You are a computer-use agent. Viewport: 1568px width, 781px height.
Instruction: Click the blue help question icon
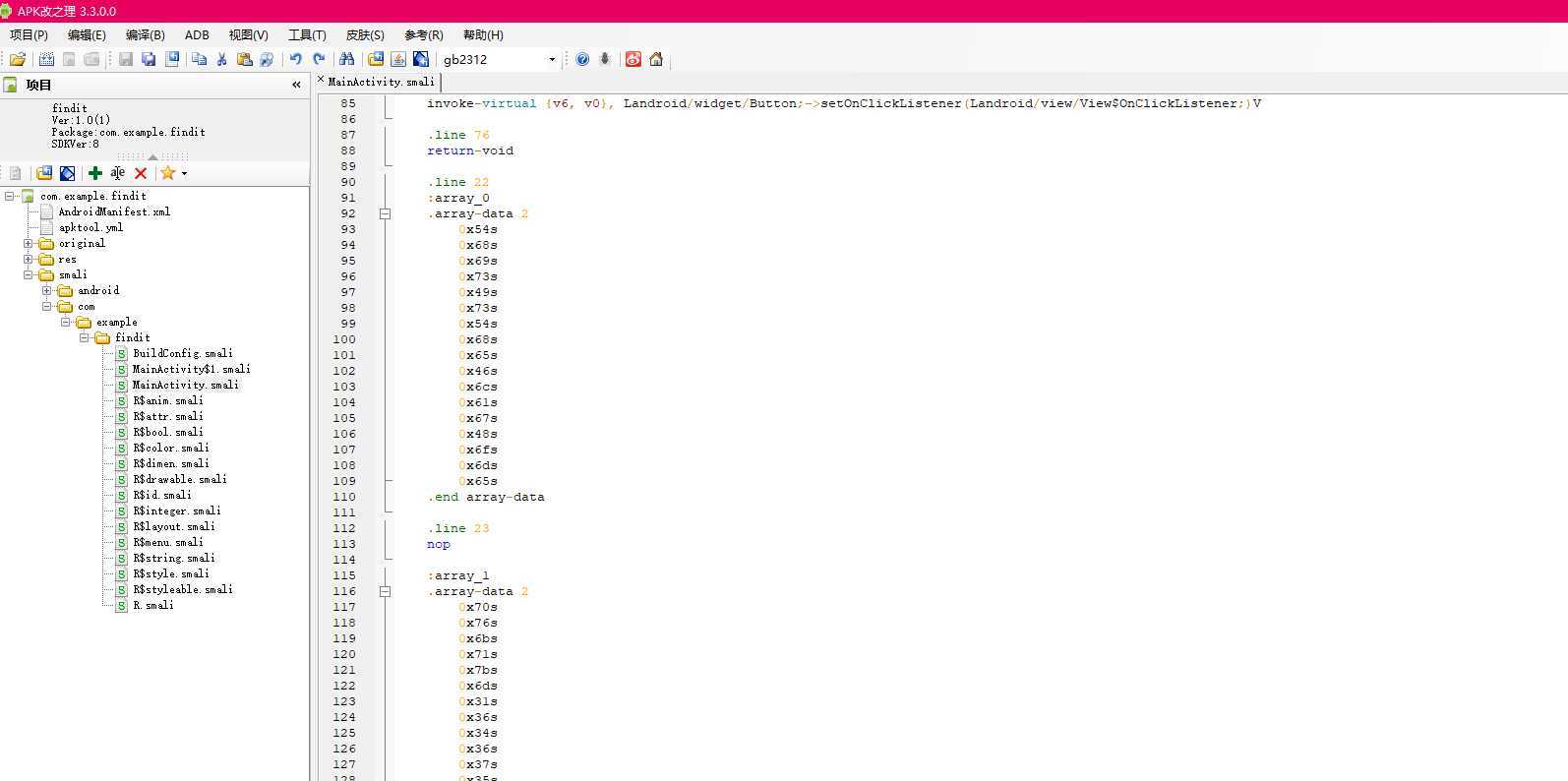click(582, 59)
